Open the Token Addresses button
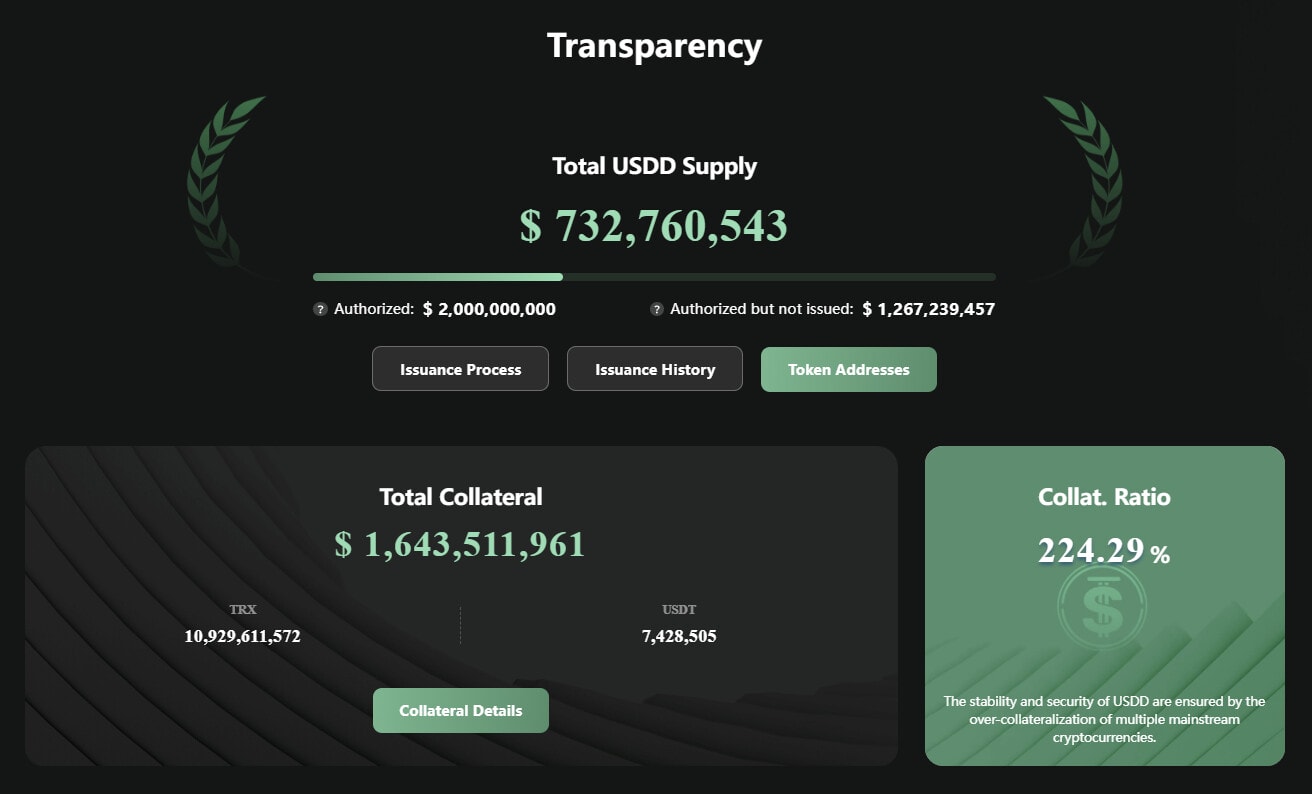This screenshot has height=794, width=1312. pyautogui.click(x=848, y=369)
